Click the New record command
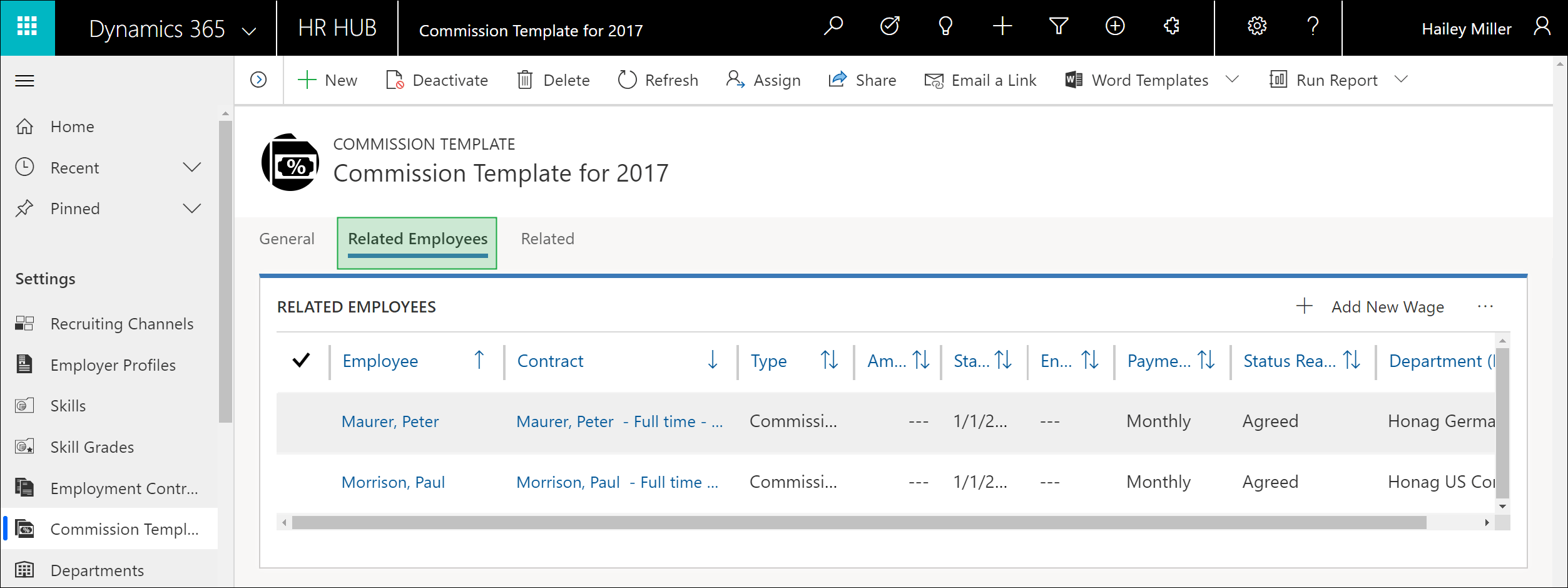 327,80
